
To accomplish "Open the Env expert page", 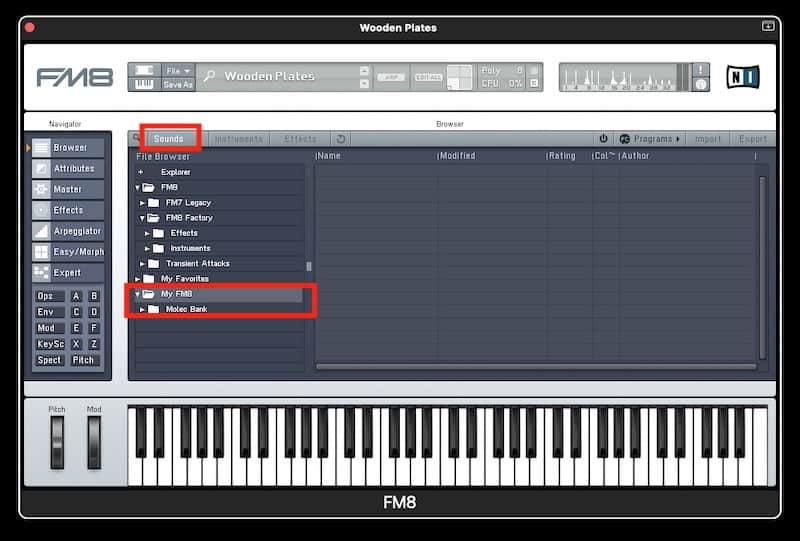I will [x=49, y=312].
